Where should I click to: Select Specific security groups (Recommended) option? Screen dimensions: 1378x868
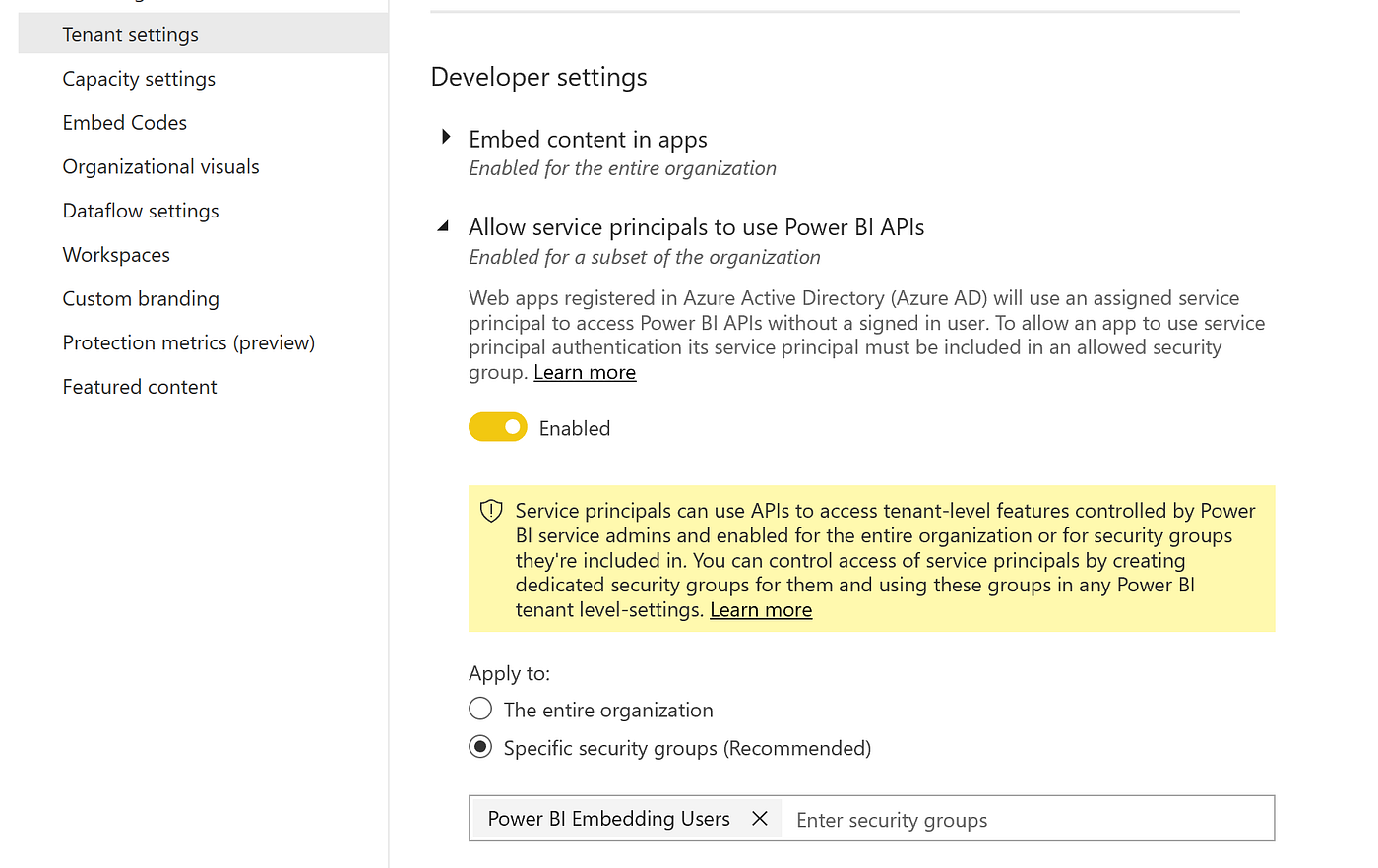[480, 747]
